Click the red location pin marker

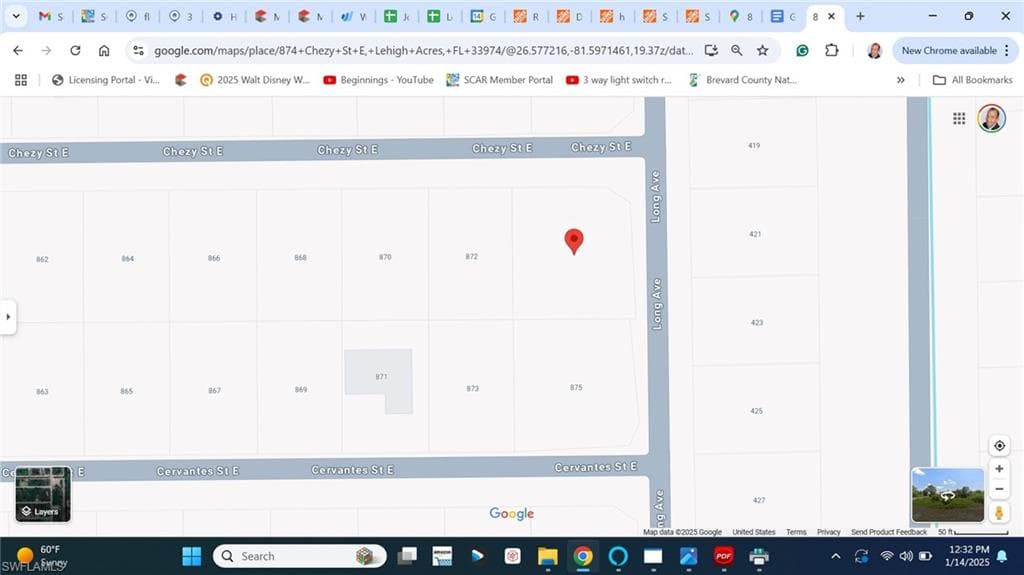[x=573, y=241]
